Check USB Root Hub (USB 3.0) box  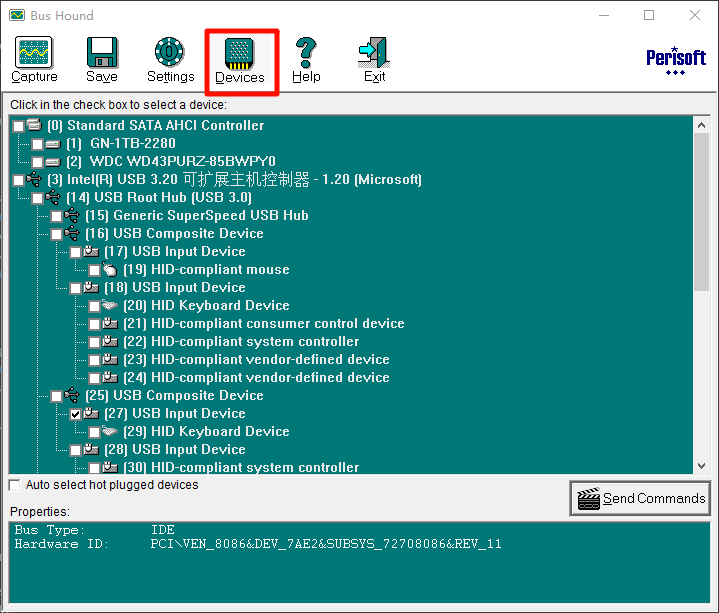point(38,198)
